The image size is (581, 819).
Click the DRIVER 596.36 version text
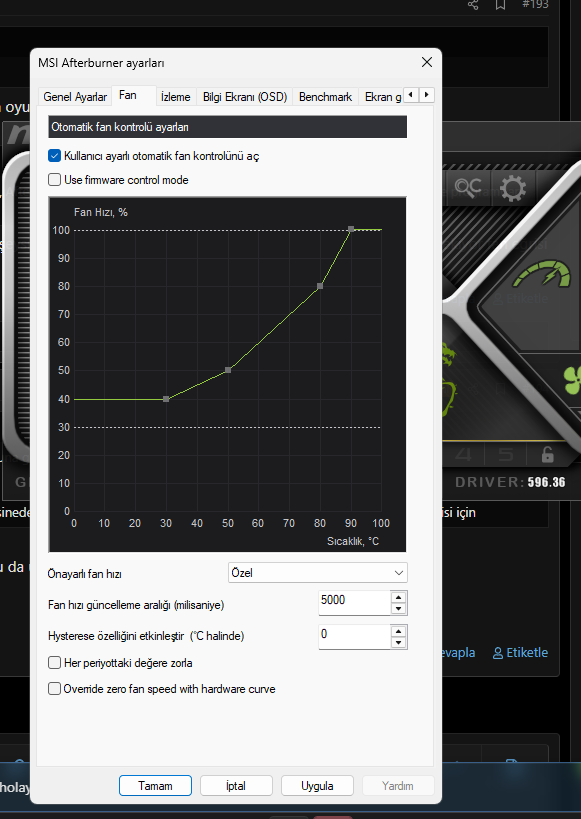coord(510,482)
